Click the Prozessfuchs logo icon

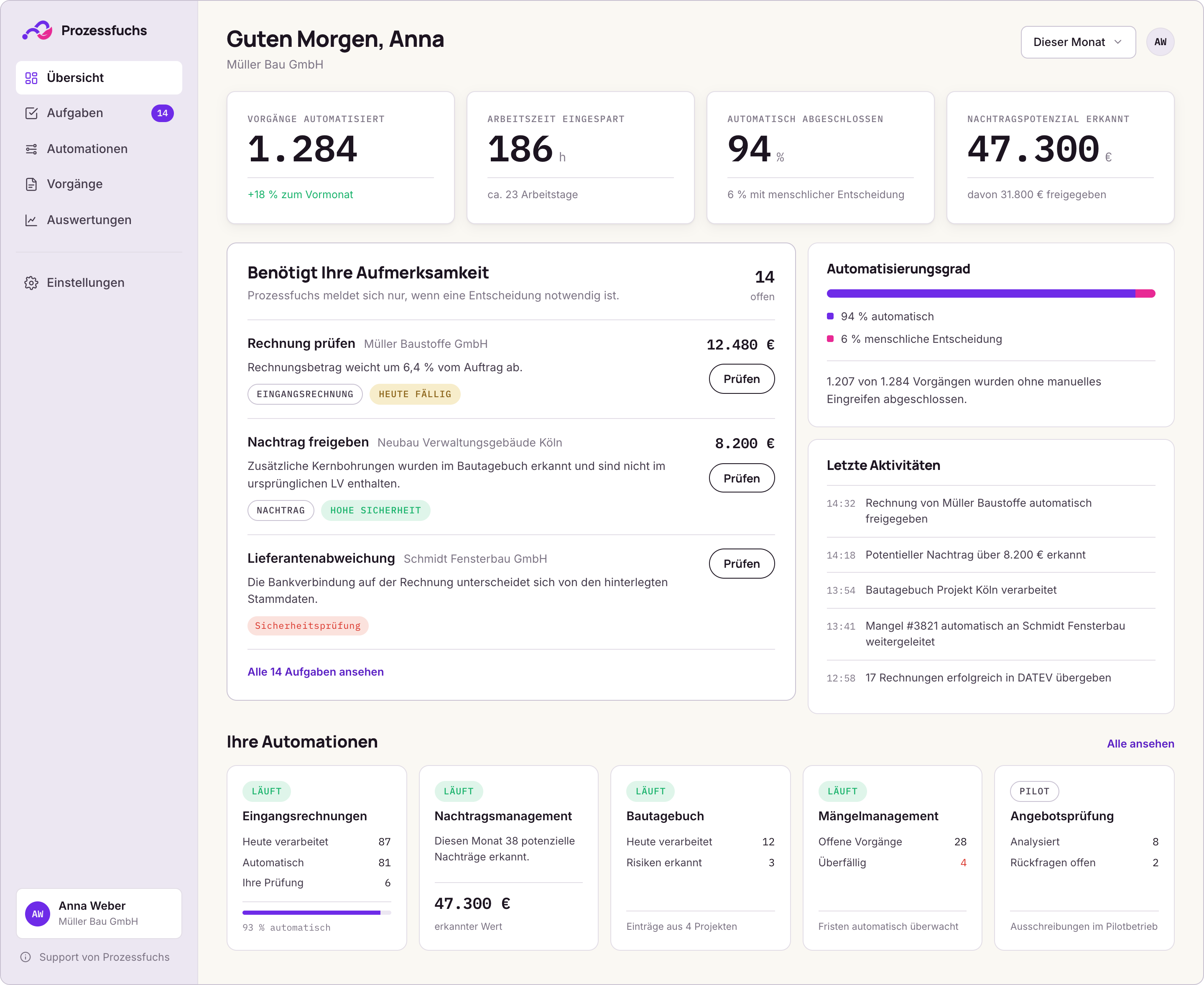(x=38, y=31)
